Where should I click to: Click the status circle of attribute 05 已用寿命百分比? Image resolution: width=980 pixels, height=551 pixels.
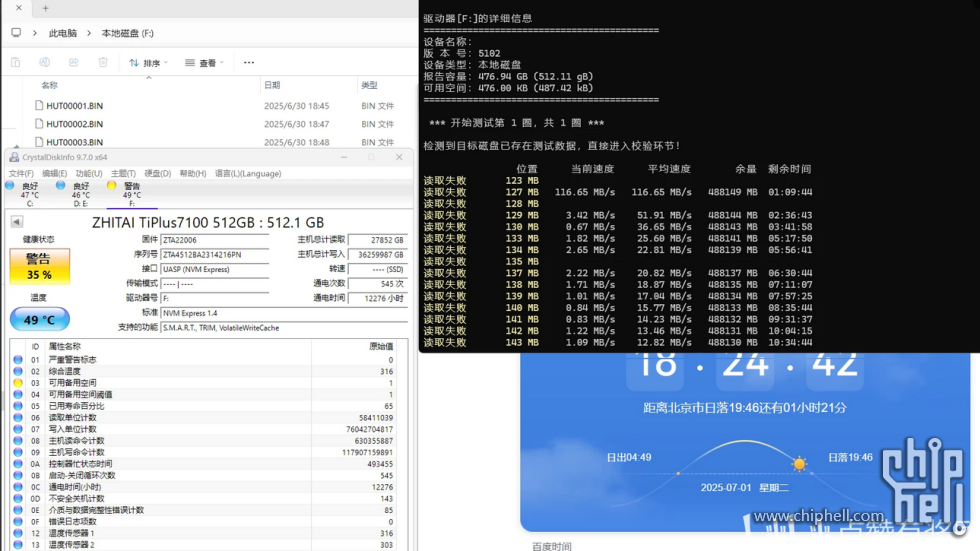pos(18,406)
